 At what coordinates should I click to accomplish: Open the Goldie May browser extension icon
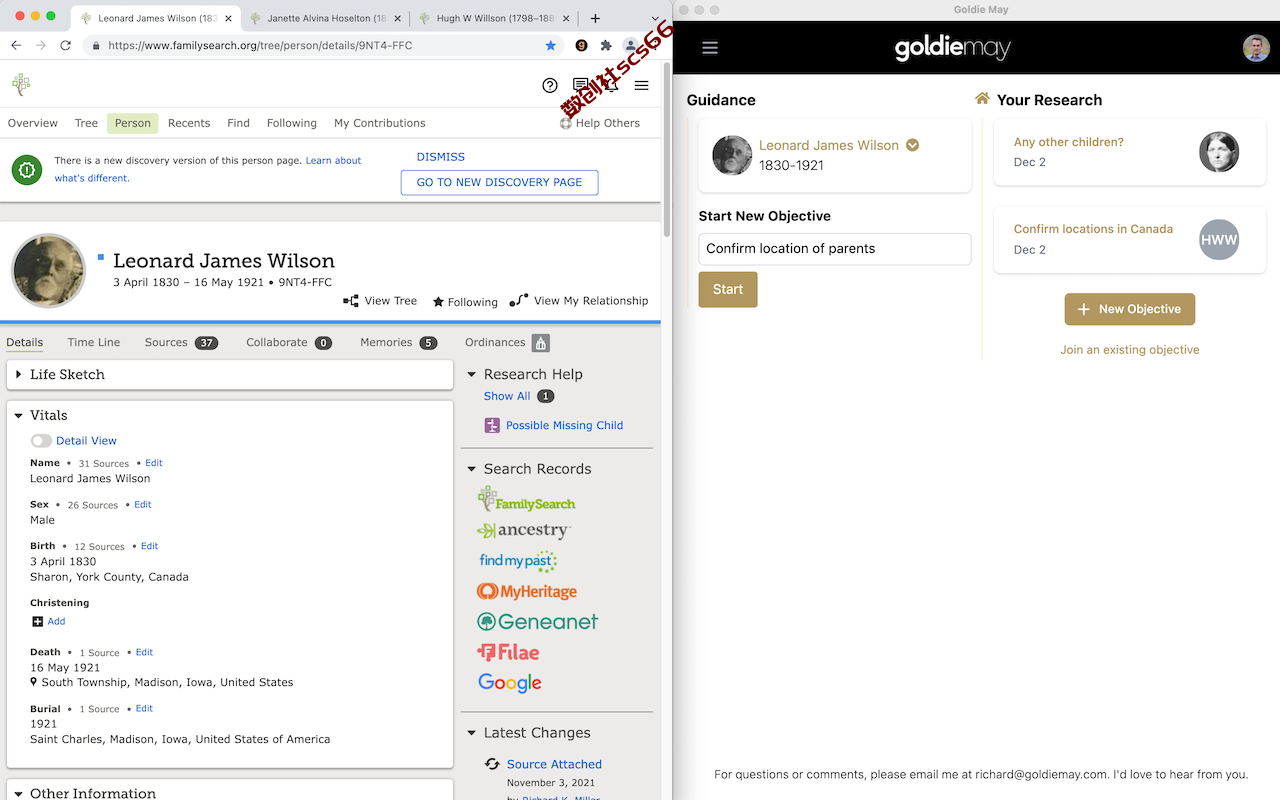coord(582,45)
